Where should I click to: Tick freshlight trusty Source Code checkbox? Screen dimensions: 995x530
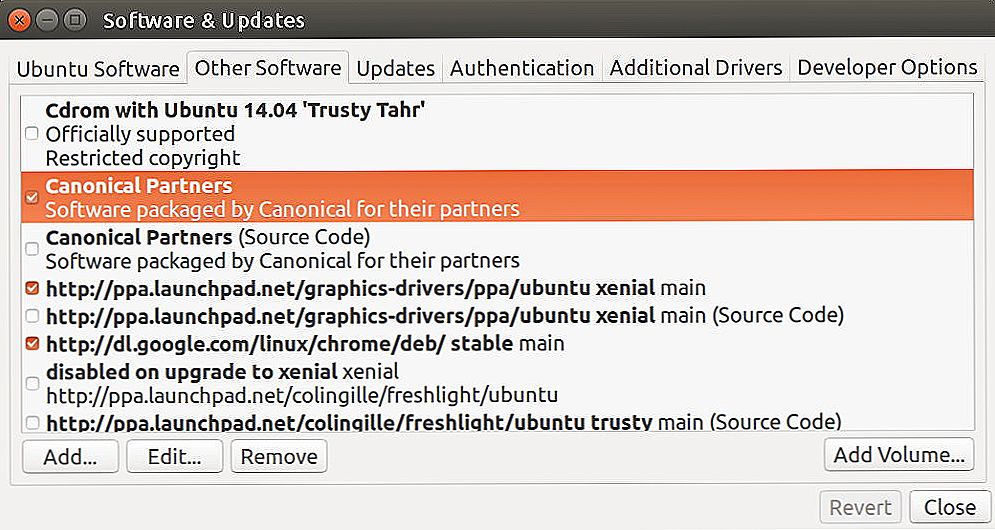pyautogui.click(x=32, y=422)
